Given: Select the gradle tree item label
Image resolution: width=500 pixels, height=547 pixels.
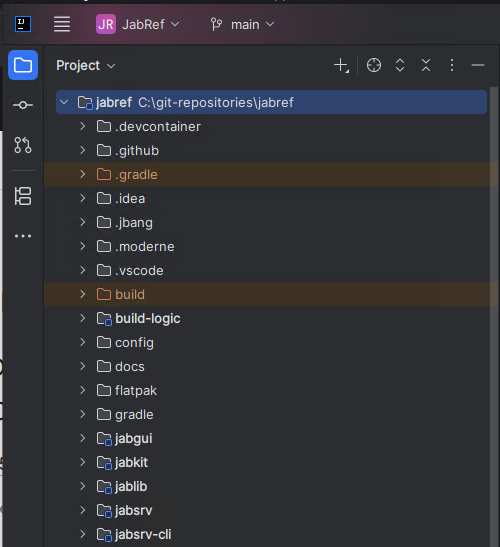Looking at the screenshot, I should pos(134,415).
